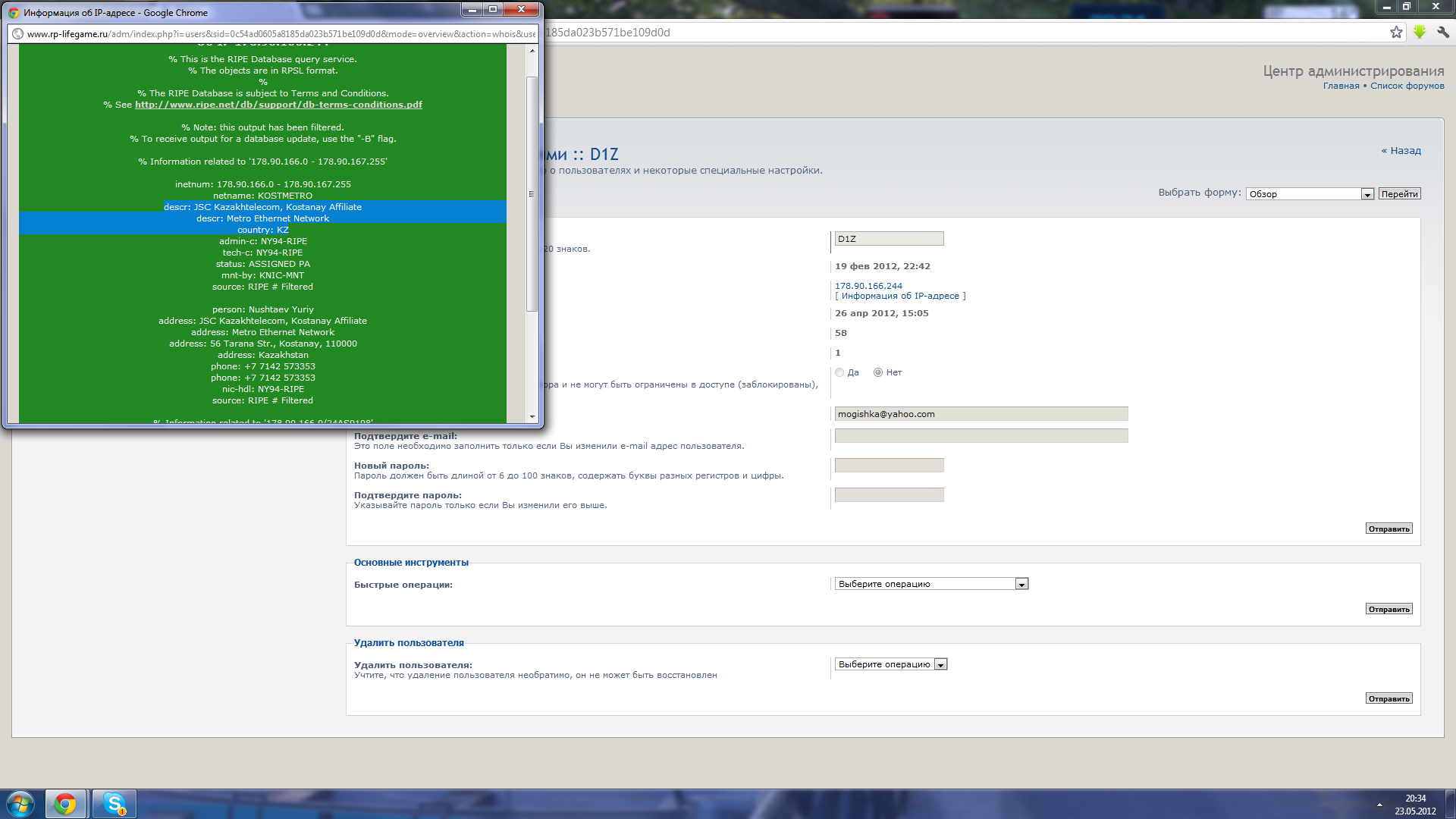Click the taskbar clock showing 20:34
This screenshot has width=1456, height=819.
(1415, 799)
